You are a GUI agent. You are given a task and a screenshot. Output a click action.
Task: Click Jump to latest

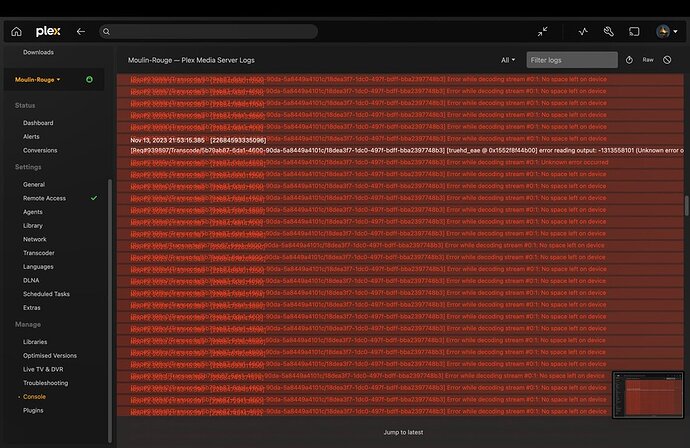pyautogui.click(x=403, y=432)
